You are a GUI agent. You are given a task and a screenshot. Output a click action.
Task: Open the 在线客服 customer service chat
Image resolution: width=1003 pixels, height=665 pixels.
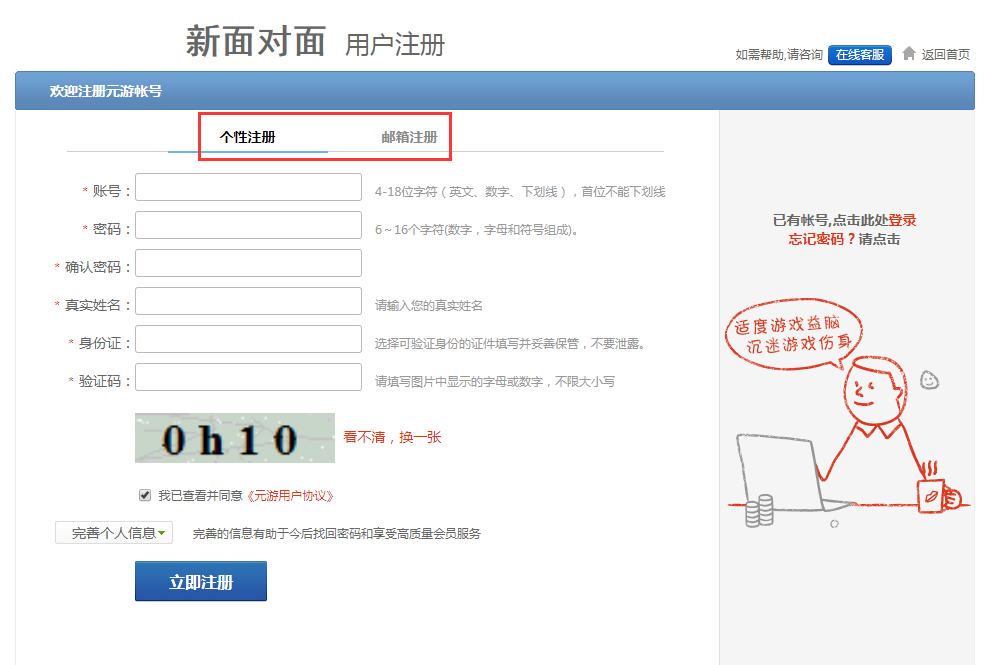pyautogui.click(x=858, y=55)
